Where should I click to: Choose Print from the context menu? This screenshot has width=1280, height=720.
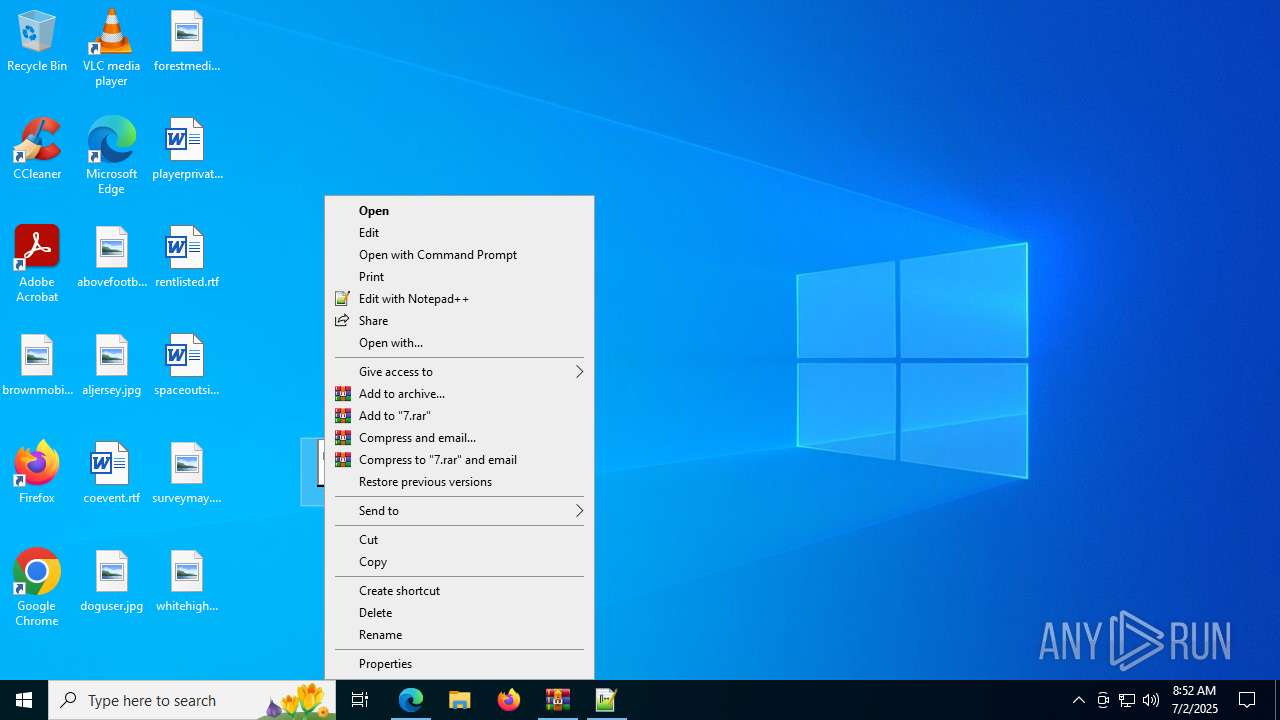[x=459, y=277]
